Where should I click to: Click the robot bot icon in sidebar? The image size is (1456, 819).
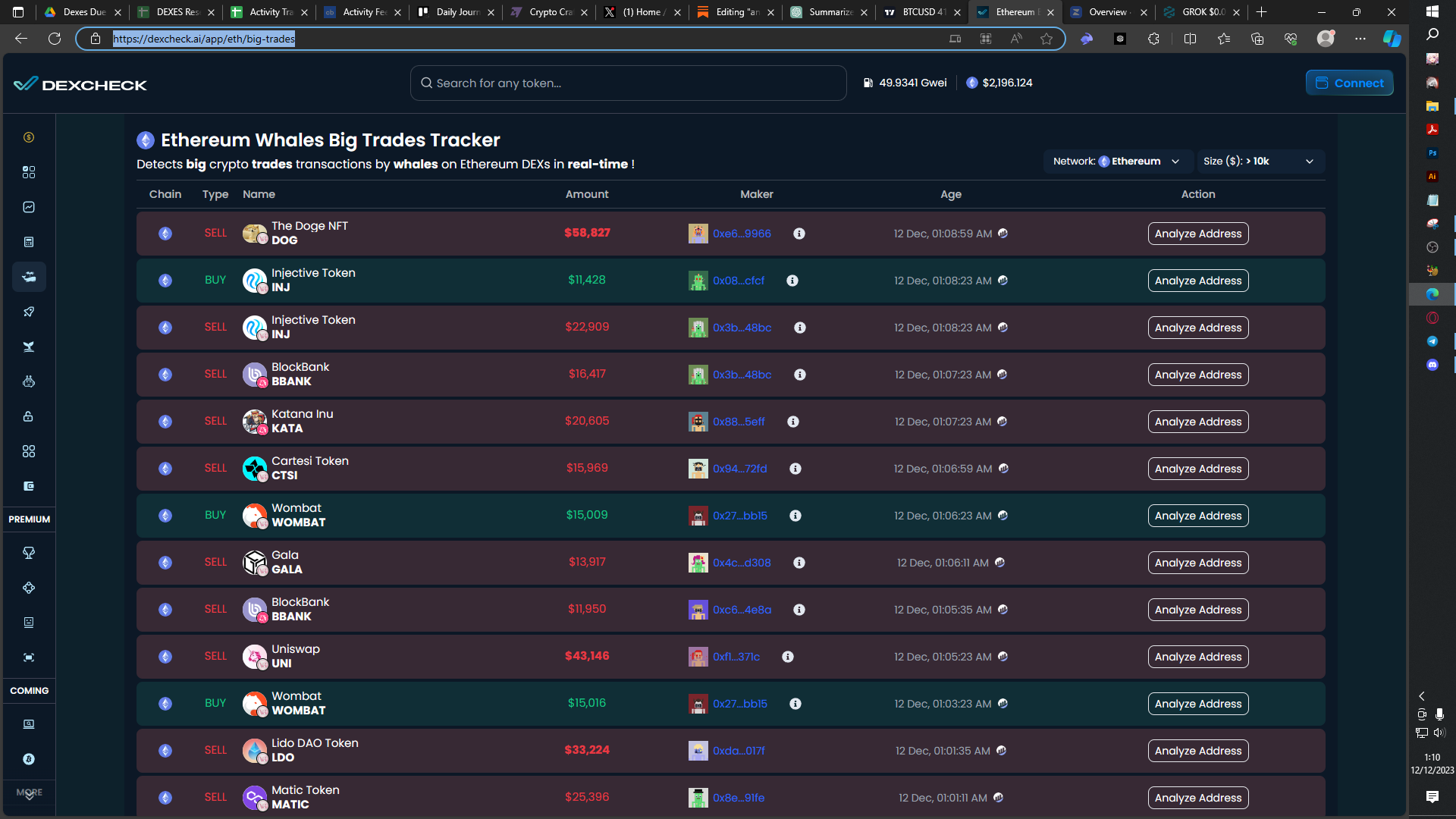coord(29,381)
